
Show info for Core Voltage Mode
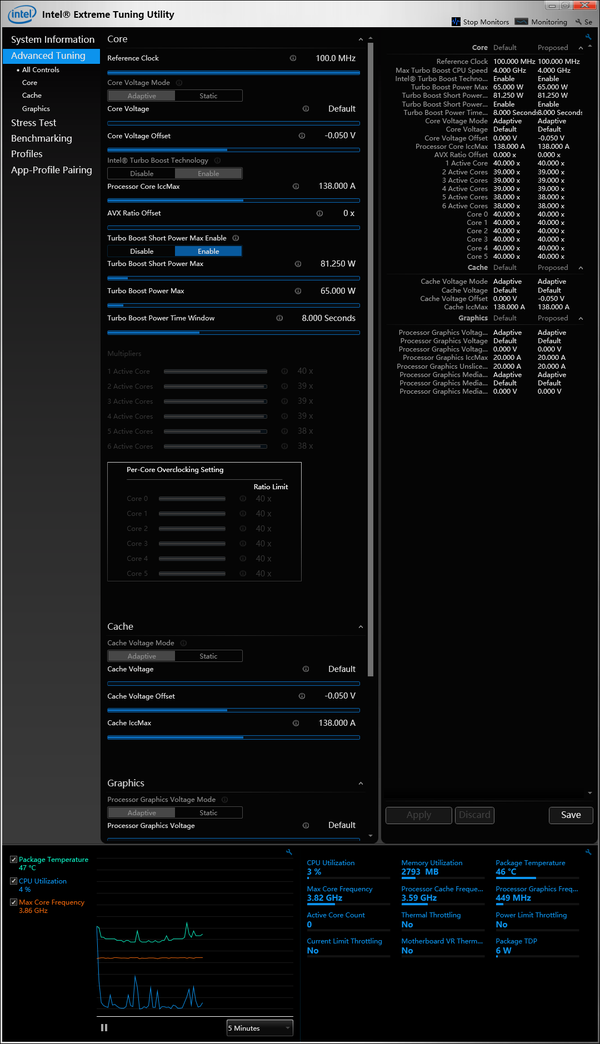tap(179, 83)
